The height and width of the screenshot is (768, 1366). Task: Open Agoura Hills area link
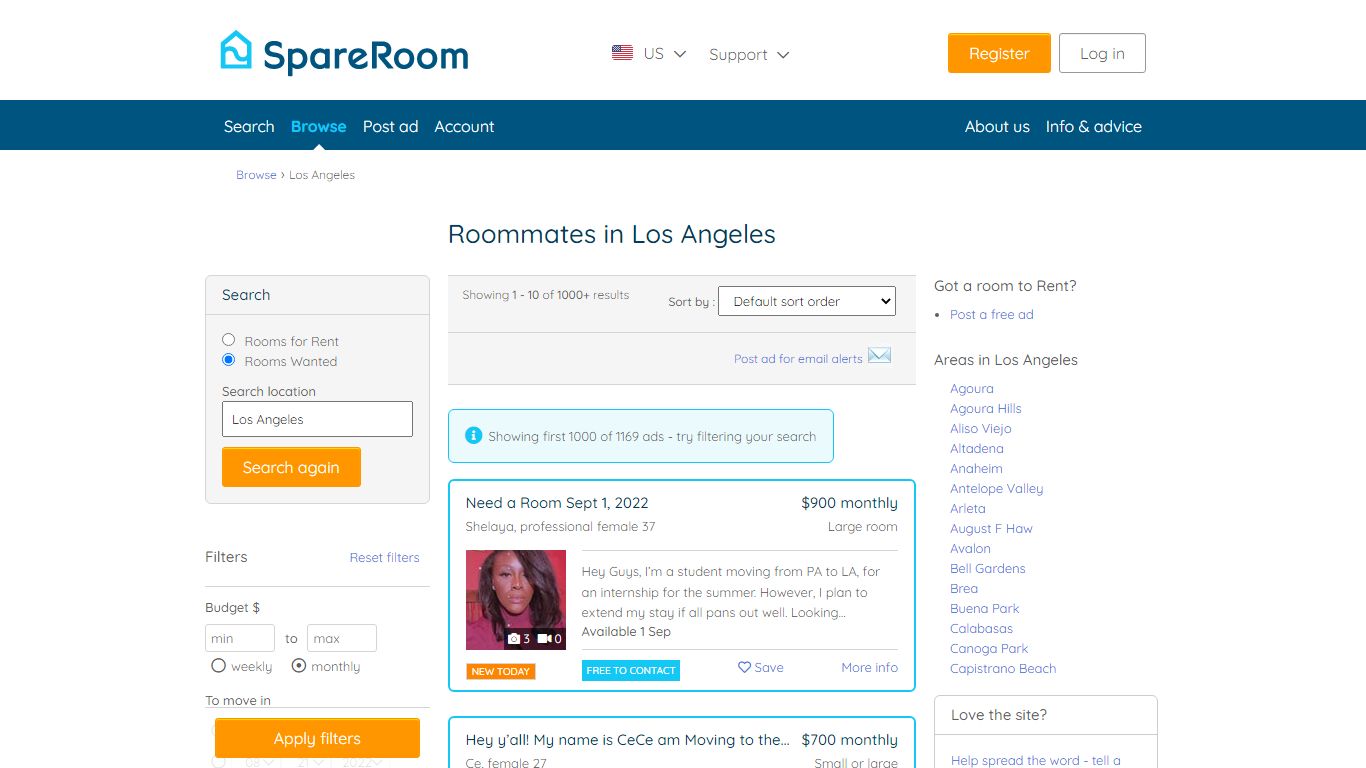coord(986,408)
